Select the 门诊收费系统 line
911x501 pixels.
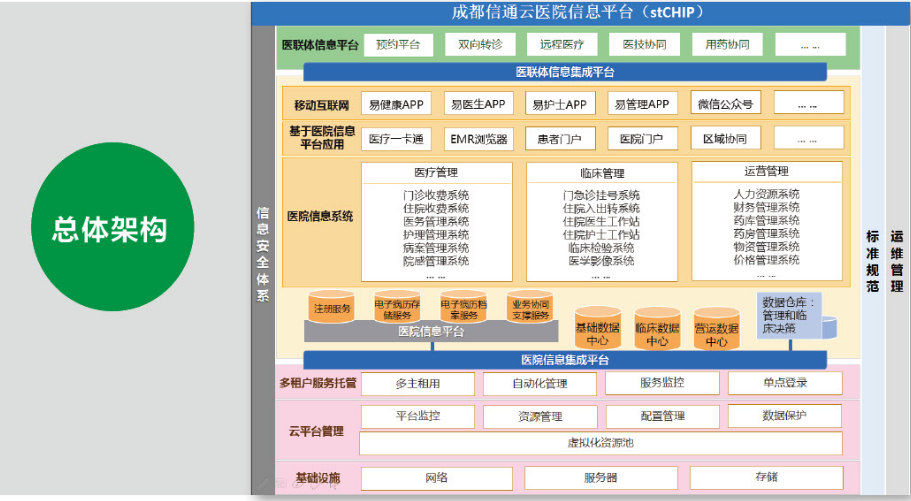click(x=436, y=195)
